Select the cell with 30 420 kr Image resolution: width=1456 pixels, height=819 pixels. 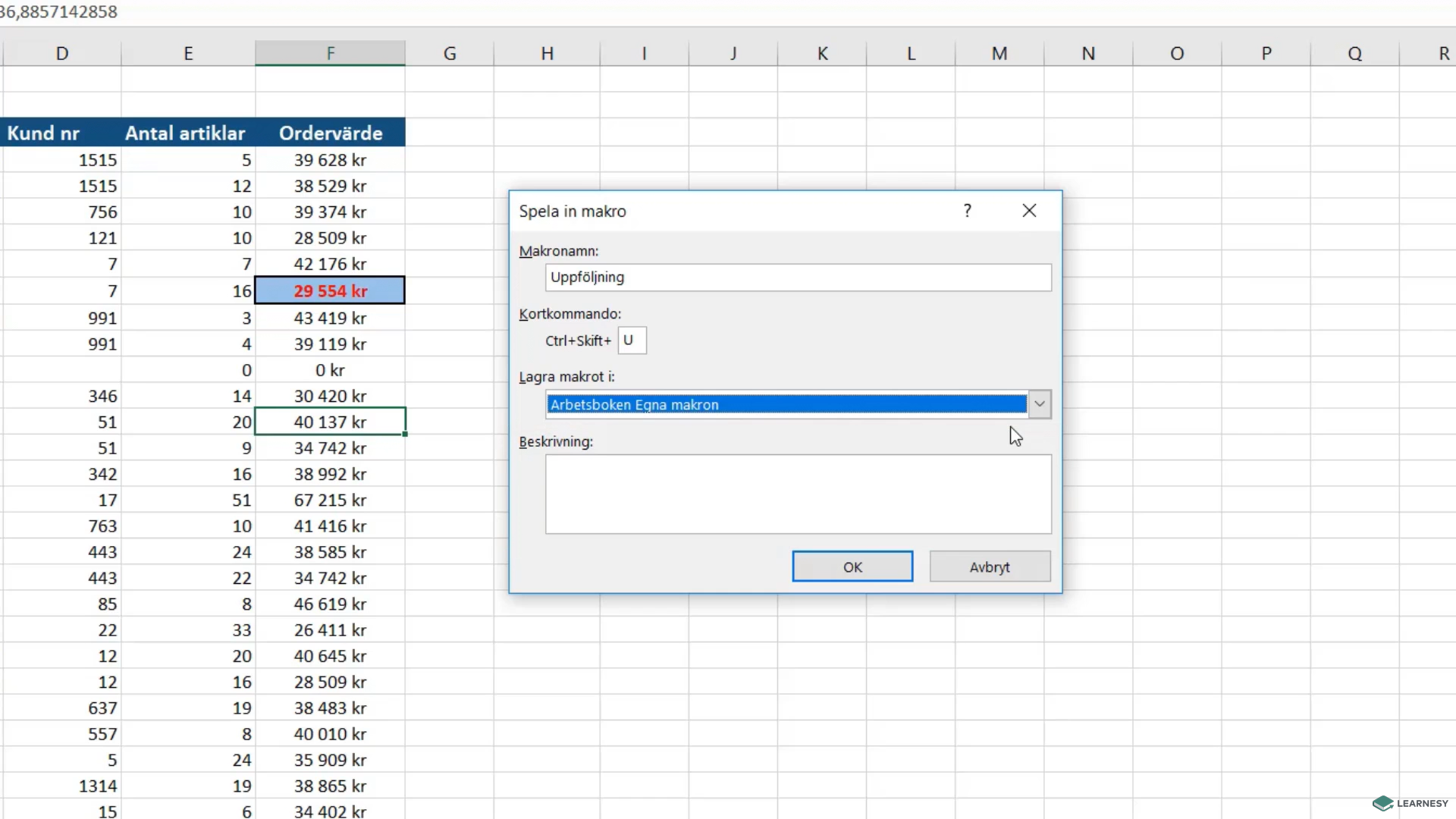point(330,396)
